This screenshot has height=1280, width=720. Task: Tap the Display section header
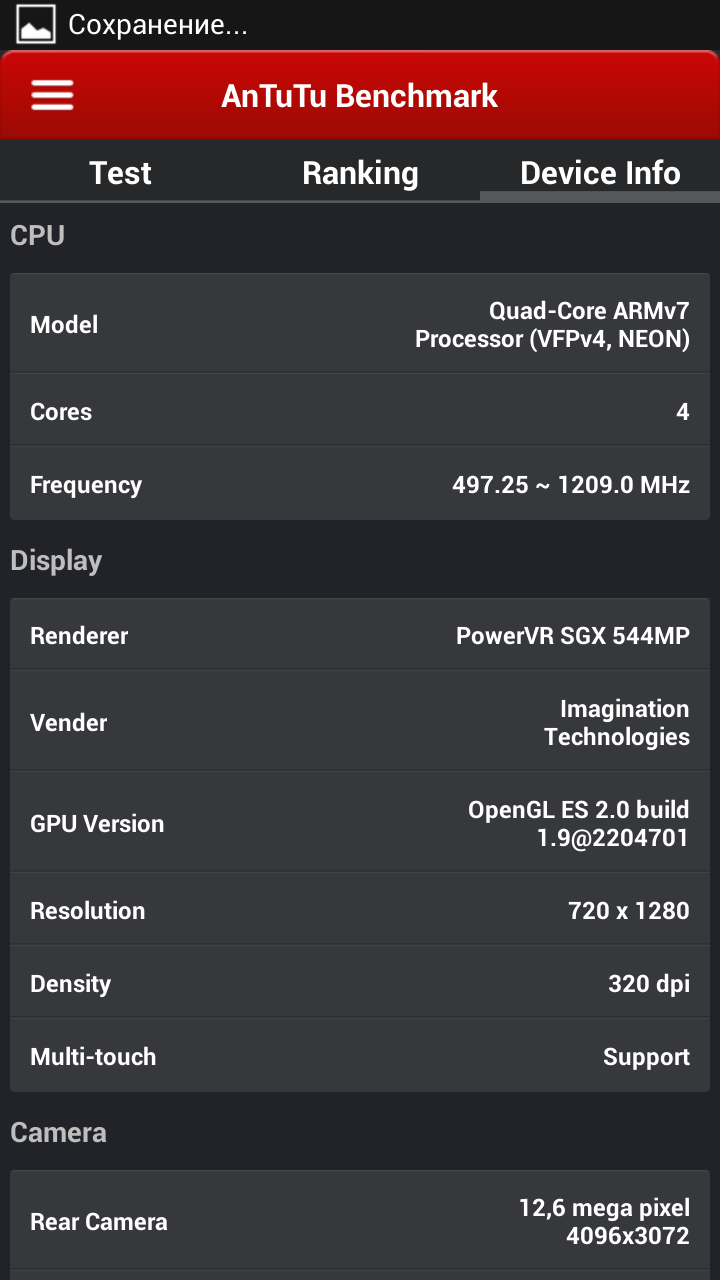[x=56, y=561]
